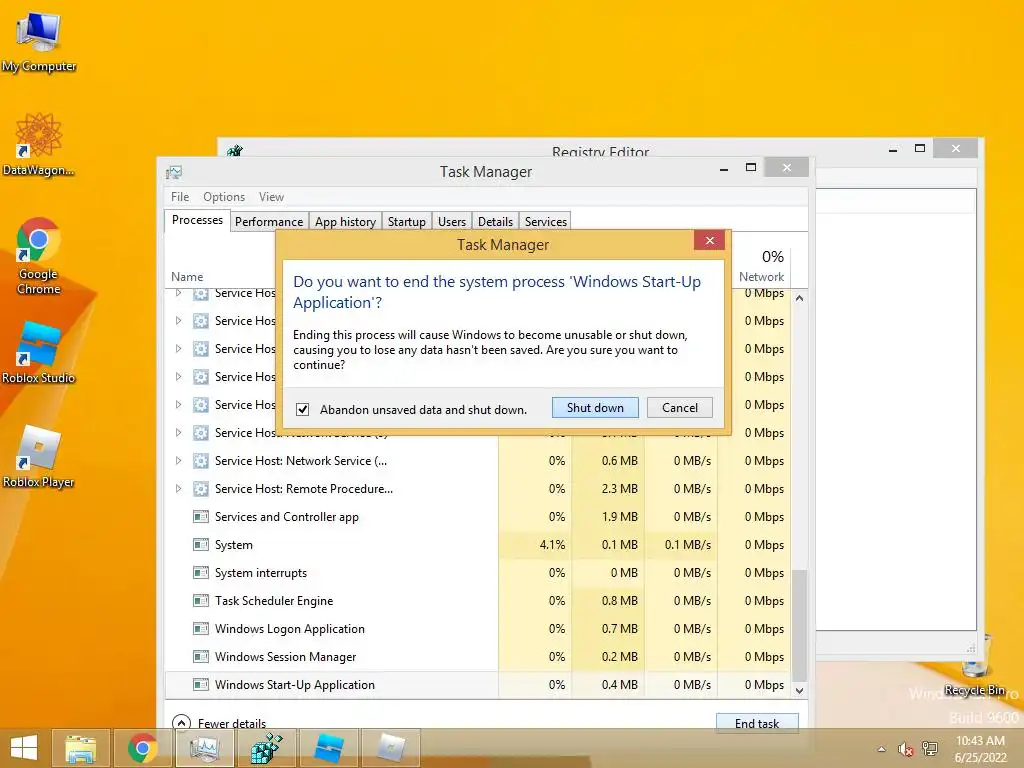Sort by the Name column header

[187, 277]
